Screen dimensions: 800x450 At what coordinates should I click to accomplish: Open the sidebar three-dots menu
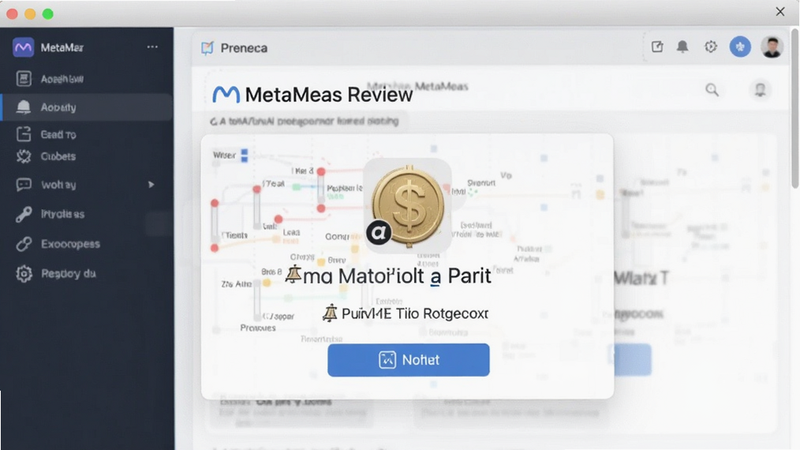click(x=152, y=47)
